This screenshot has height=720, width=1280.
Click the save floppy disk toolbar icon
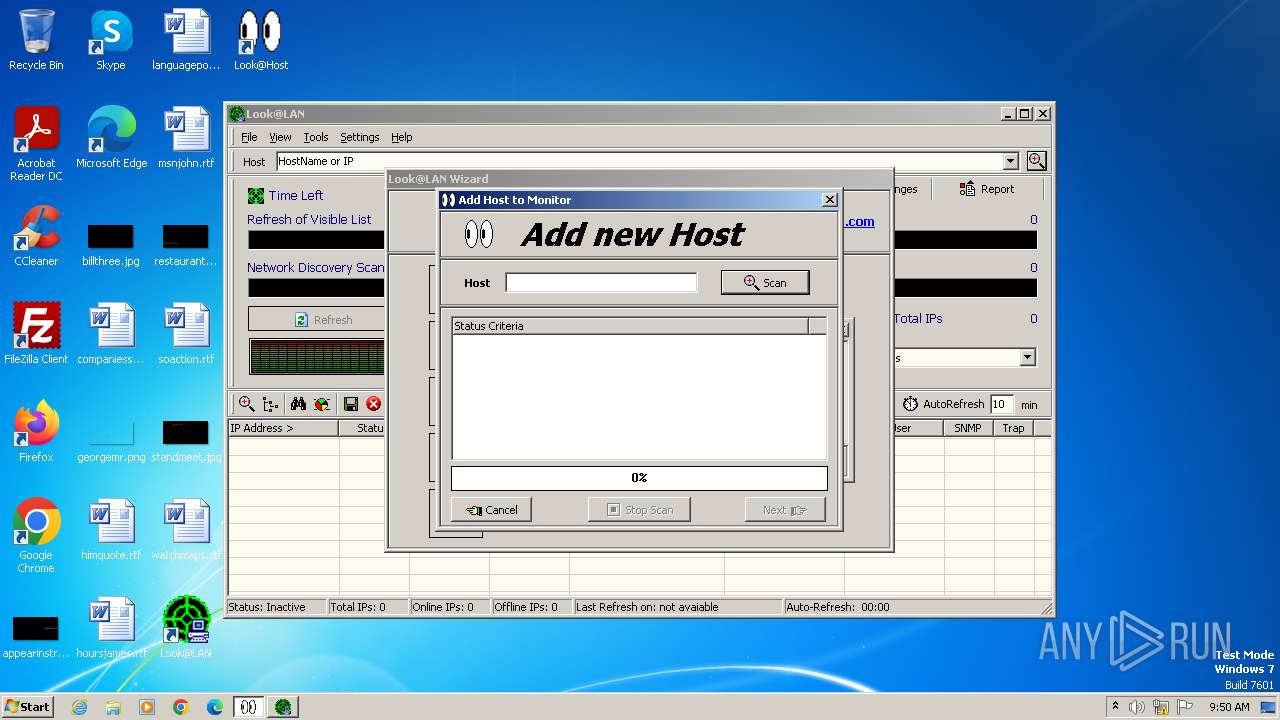click(x=351, y=404)
